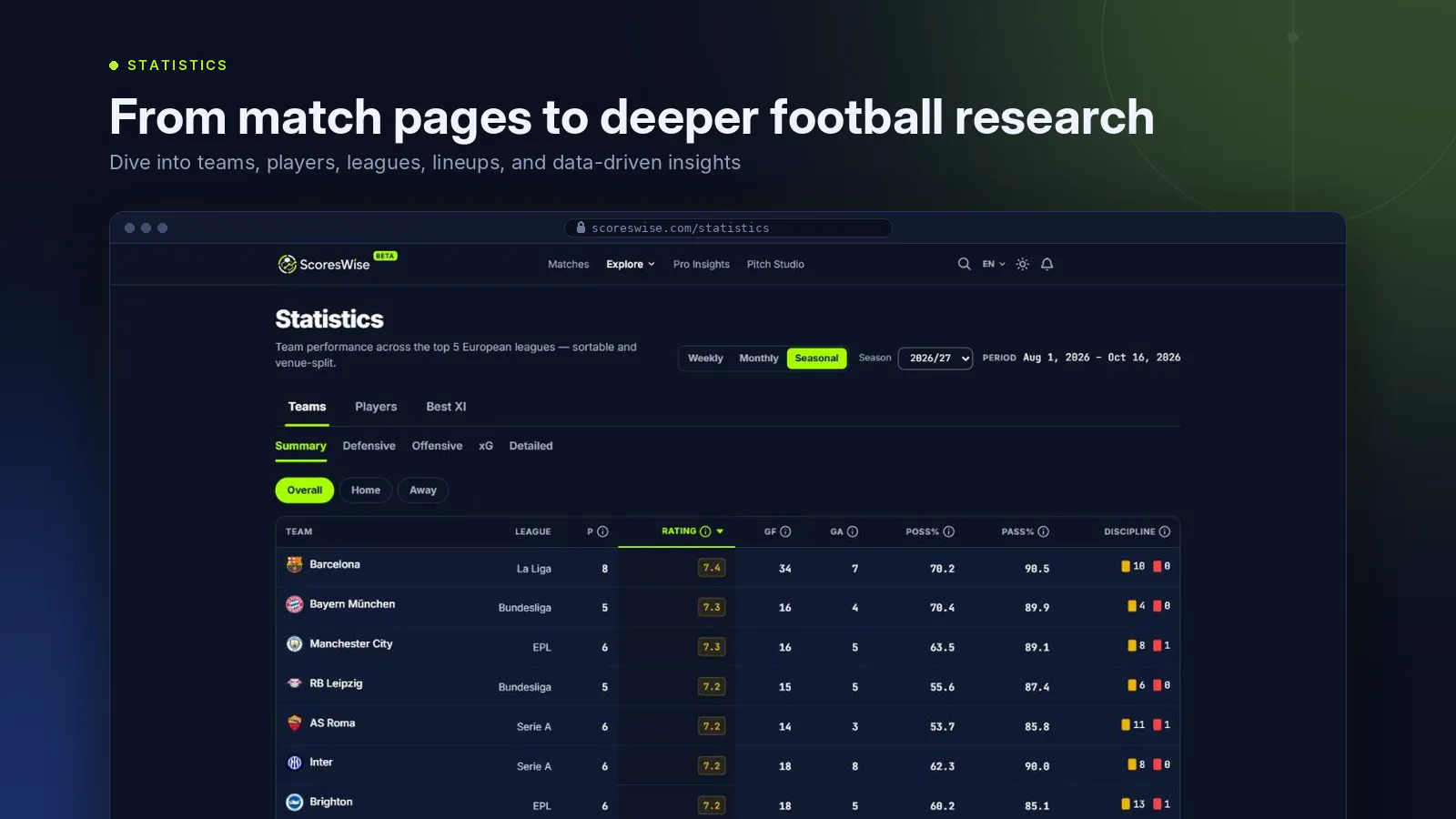
Task: Click the info icon beside POSS%
Action: coord(949,531)
